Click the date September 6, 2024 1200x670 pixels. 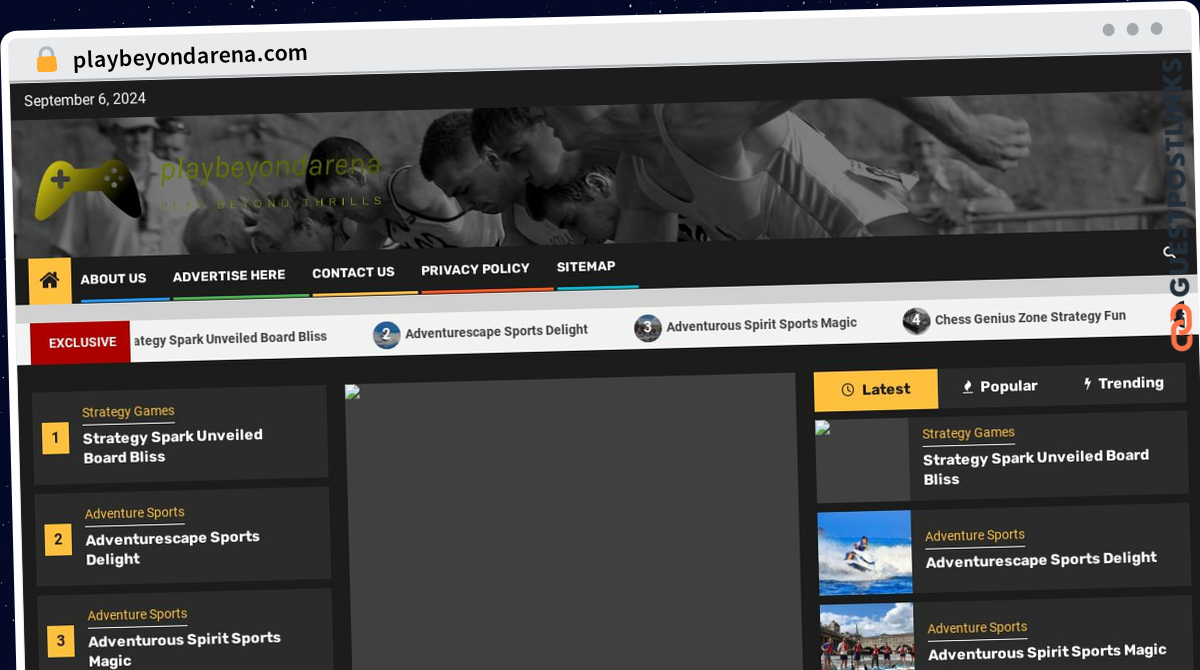click(85, 99)
